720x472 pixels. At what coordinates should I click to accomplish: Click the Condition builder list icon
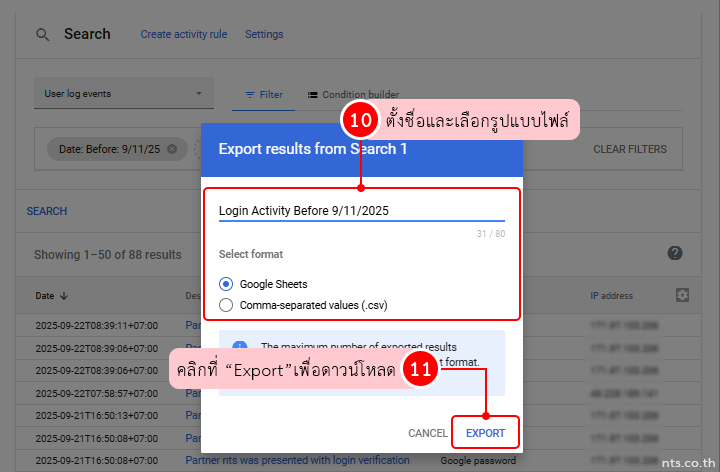coord(312,95)
